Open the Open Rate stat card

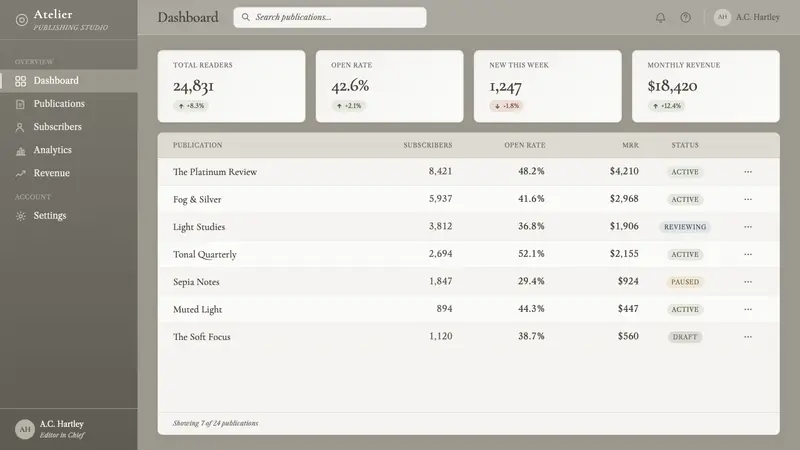pos(390,86)
